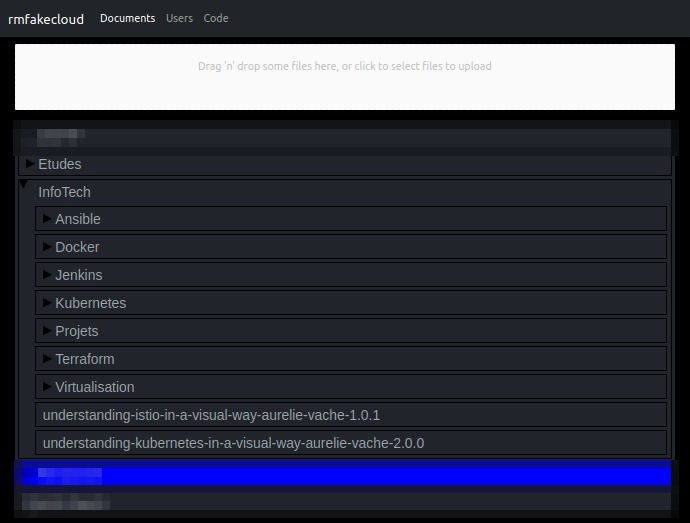Viewport: 690px width, 523px height.
Task: Expand the Jenkins folder triangle
Action: click(x=47, y=274)
